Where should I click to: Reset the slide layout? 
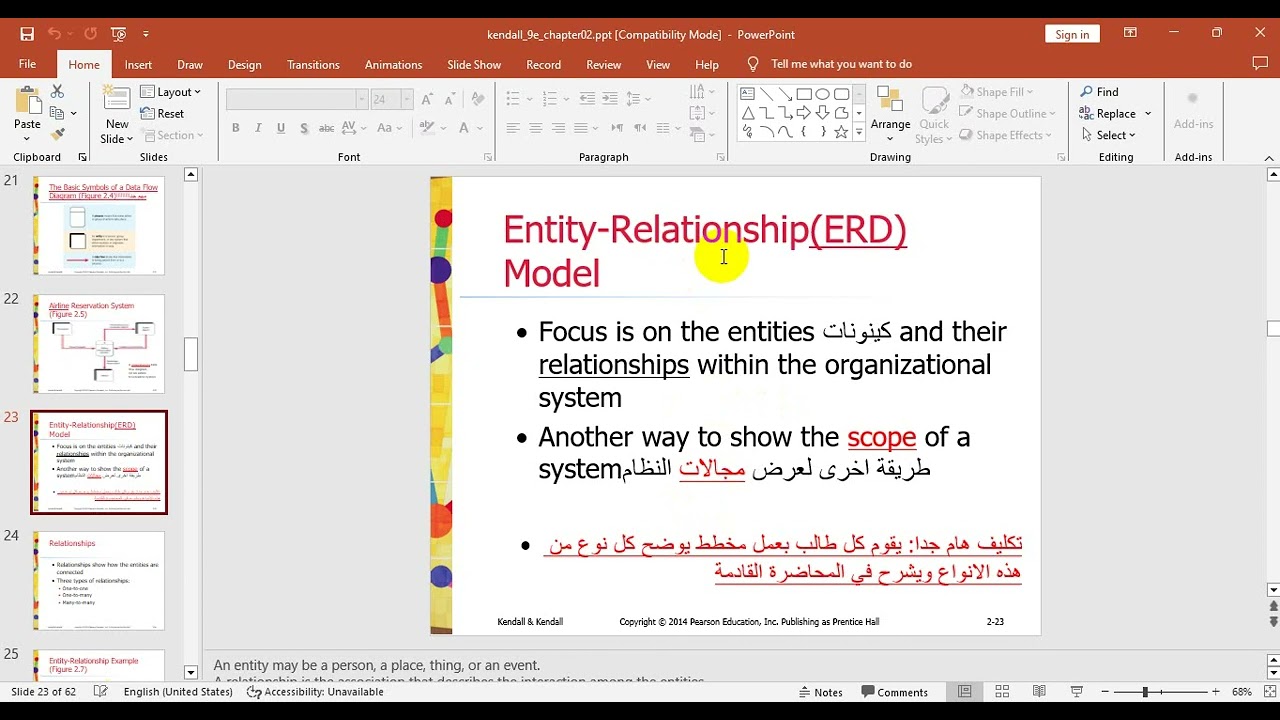point(163,114)
